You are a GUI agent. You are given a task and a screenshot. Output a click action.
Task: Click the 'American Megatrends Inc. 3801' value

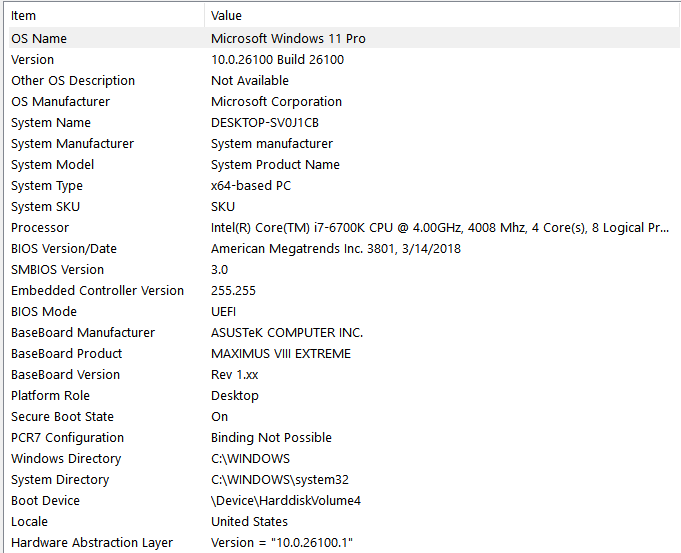[x=336, y=248]
